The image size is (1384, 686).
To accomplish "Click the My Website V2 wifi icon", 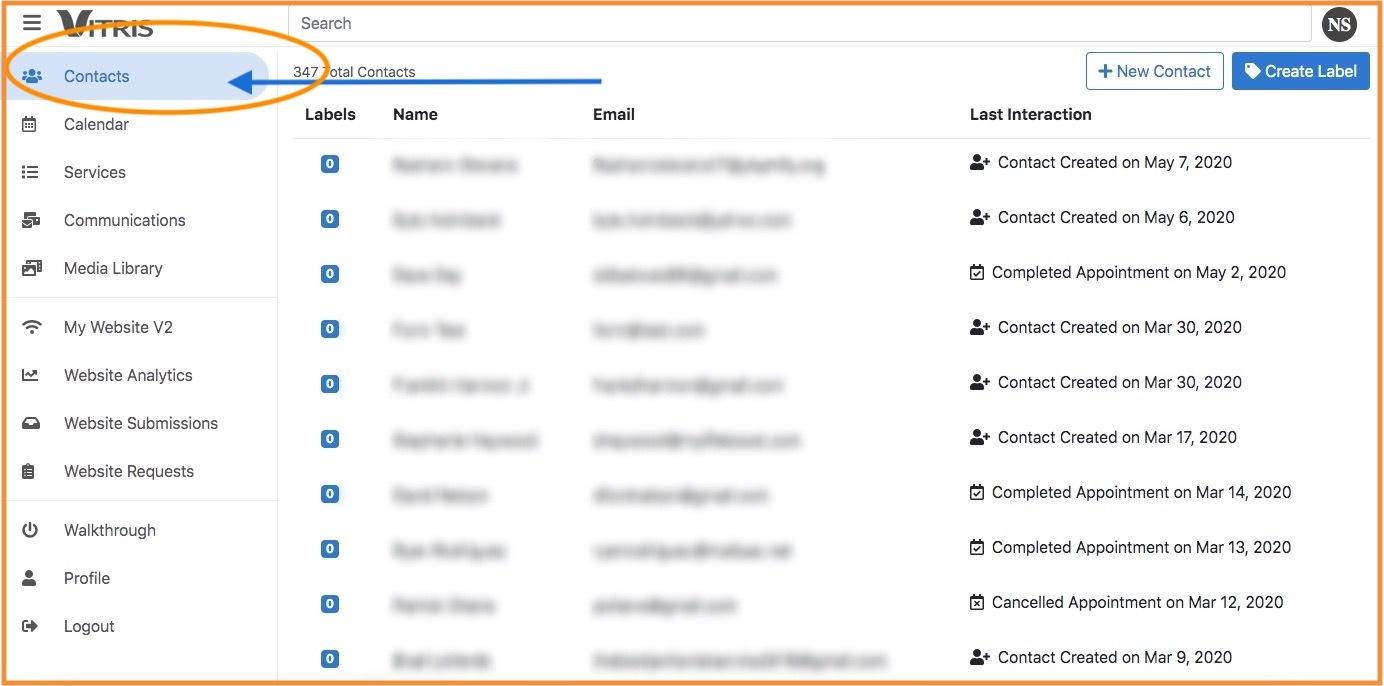I will (x=32, y=327).
